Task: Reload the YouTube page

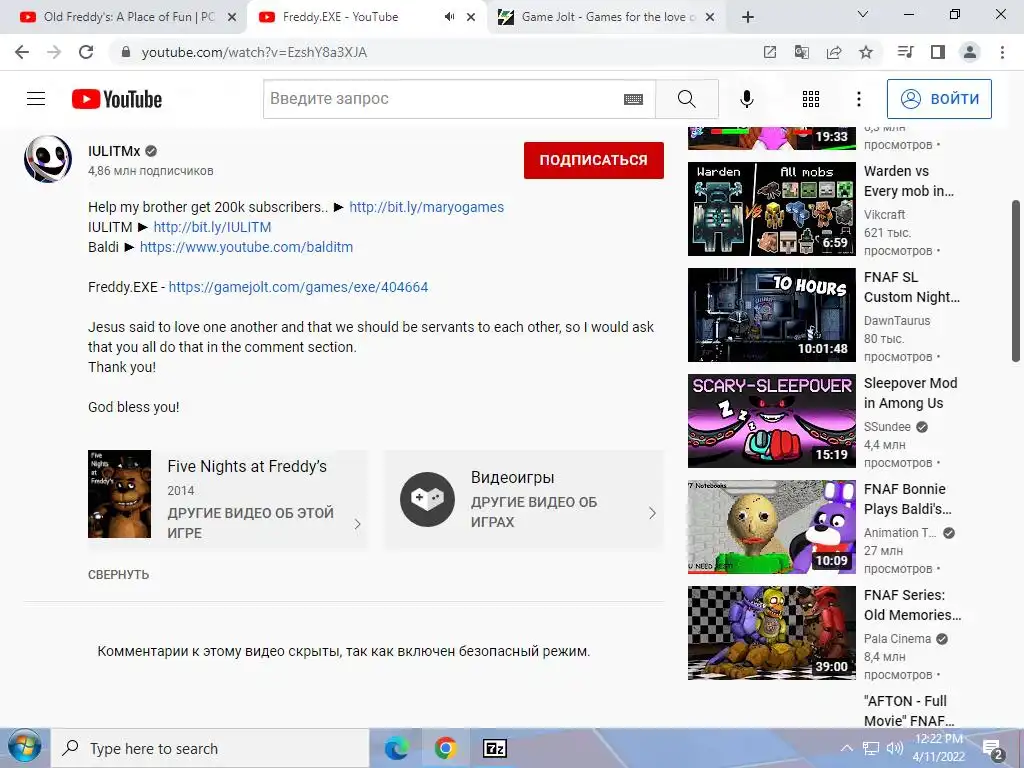Action: [86, 52]
